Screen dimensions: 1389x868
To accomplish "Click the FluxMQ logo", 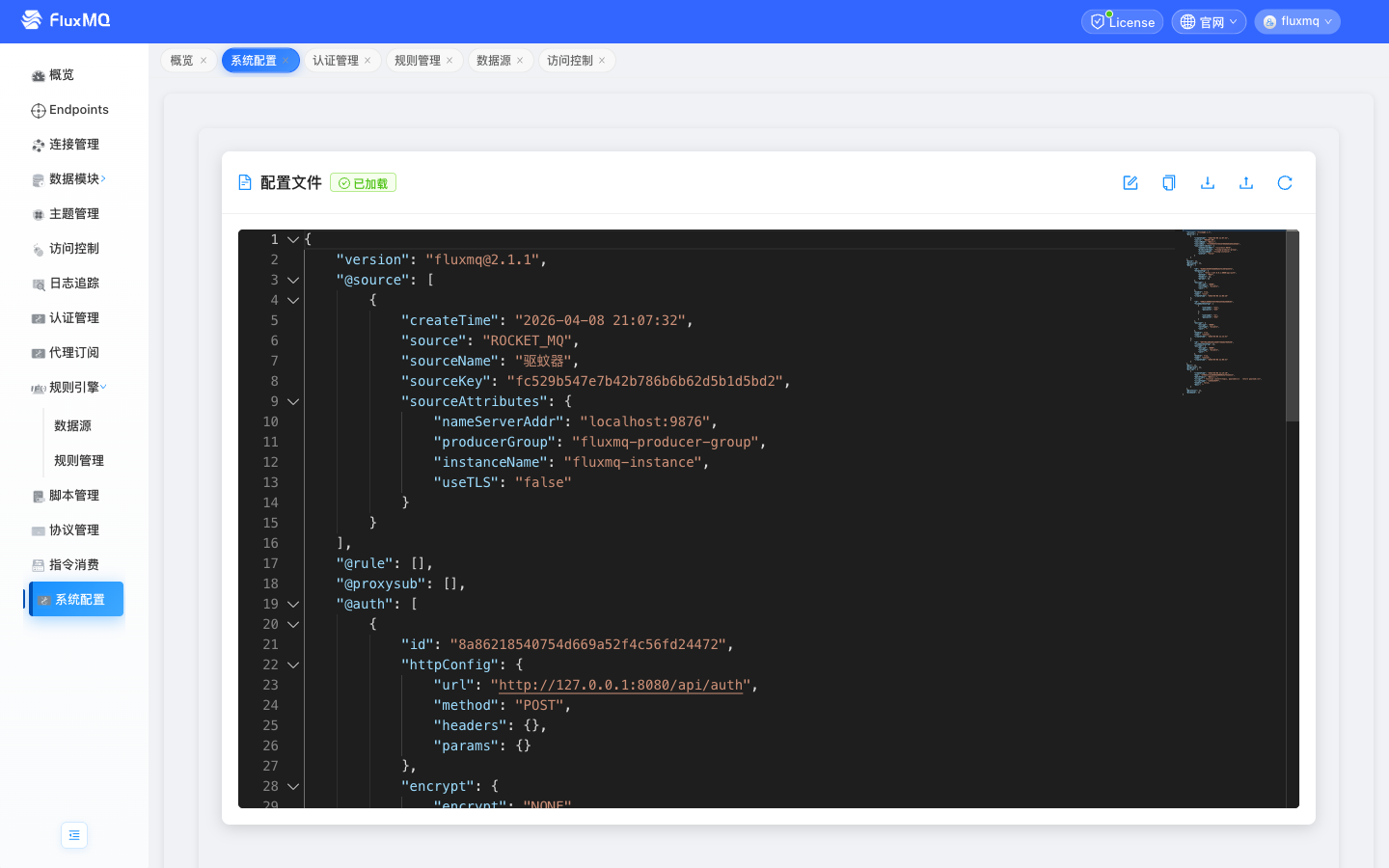I will pos(66,20).
